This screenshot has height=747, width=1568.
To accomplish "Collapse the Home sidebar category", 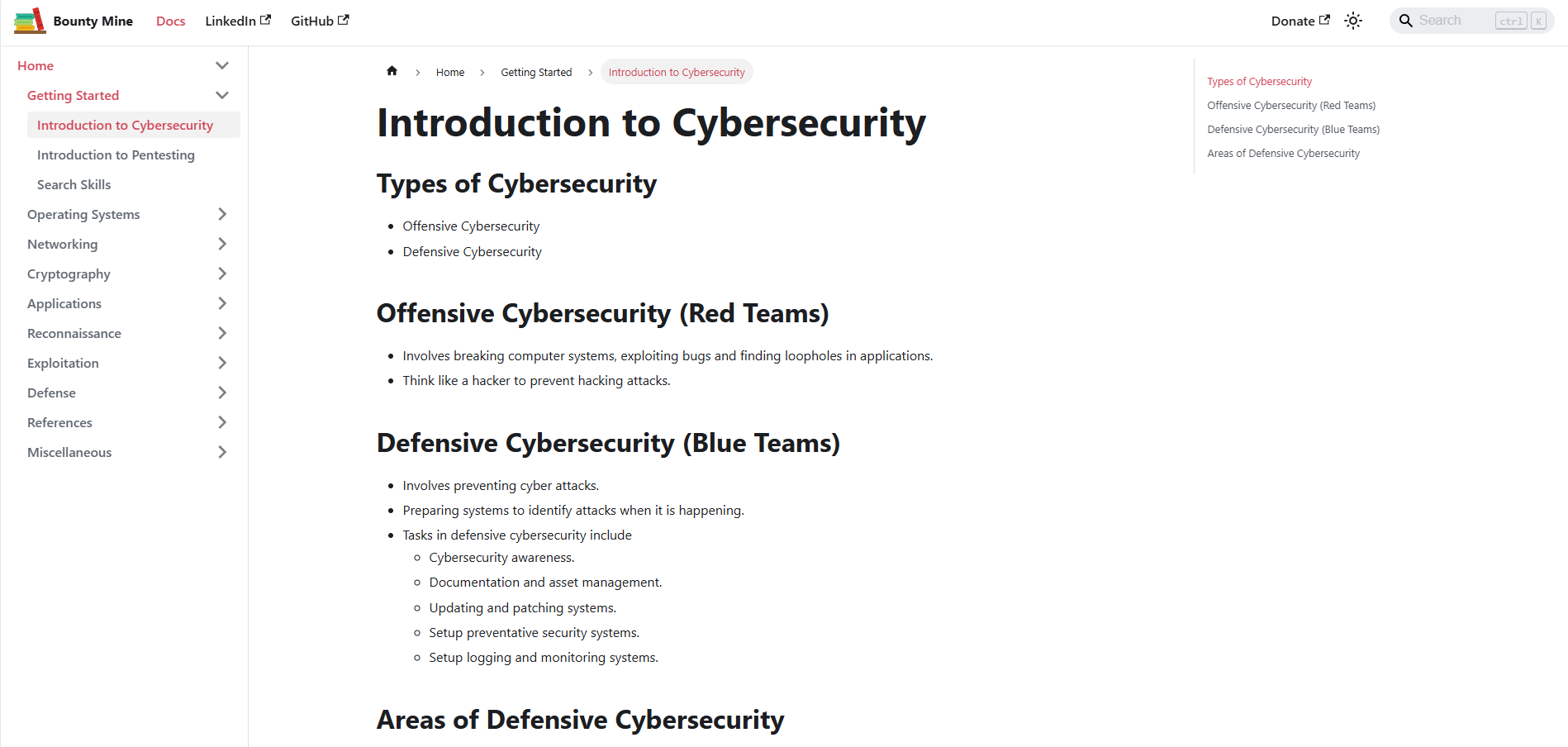I will coord(222,65).
